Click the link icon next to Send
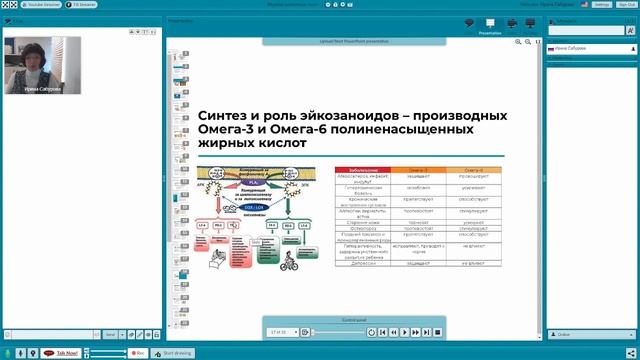Viewport: 640px width, 360px height. [x=131, y=335]
